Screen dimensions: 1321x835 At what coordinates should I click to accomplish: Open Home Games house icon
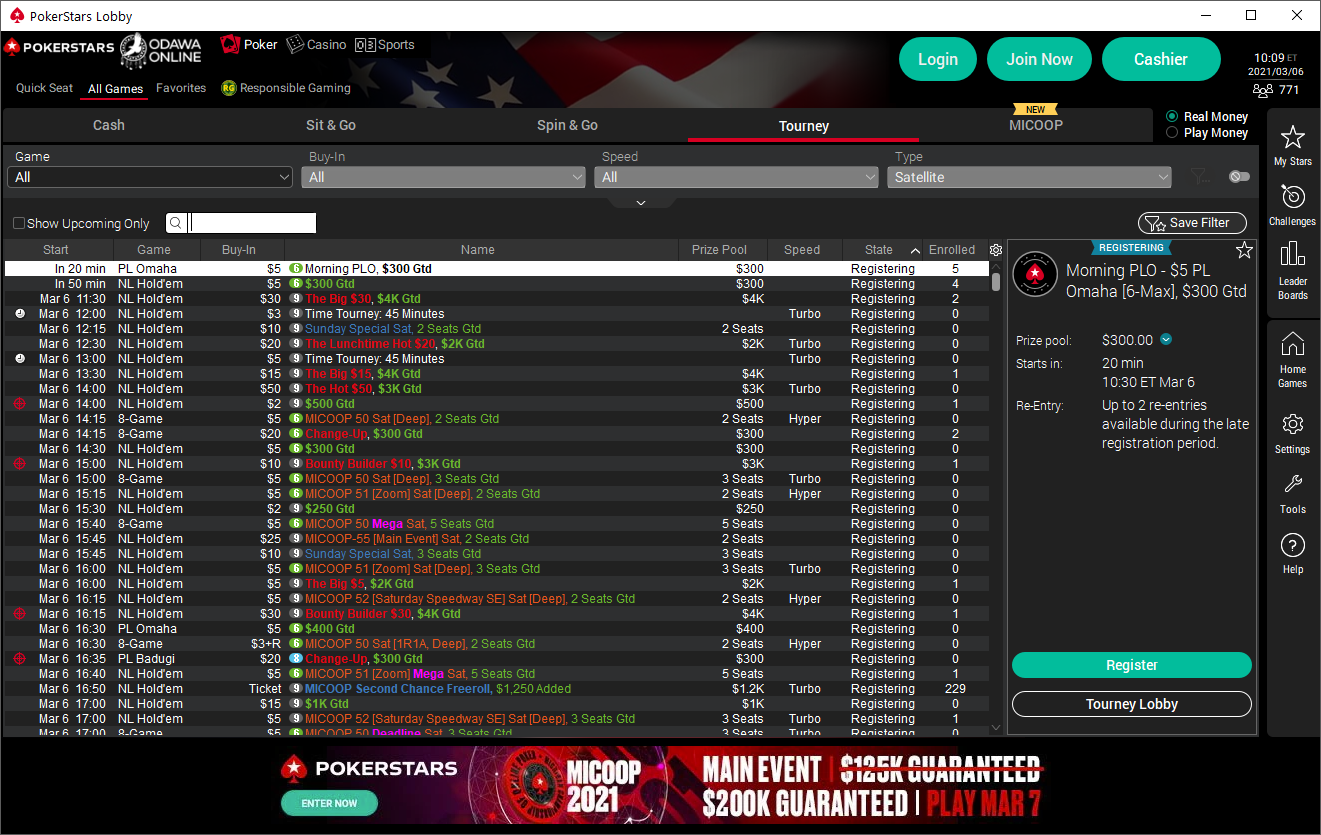pyautogui.click(x=1293, y=344)
